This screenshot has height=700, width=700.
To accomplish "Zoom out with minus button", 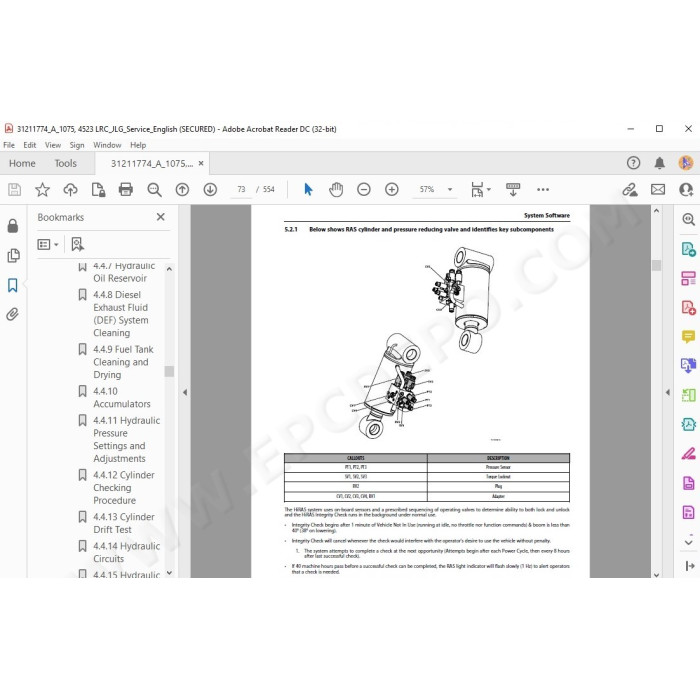I will (364, 190).
